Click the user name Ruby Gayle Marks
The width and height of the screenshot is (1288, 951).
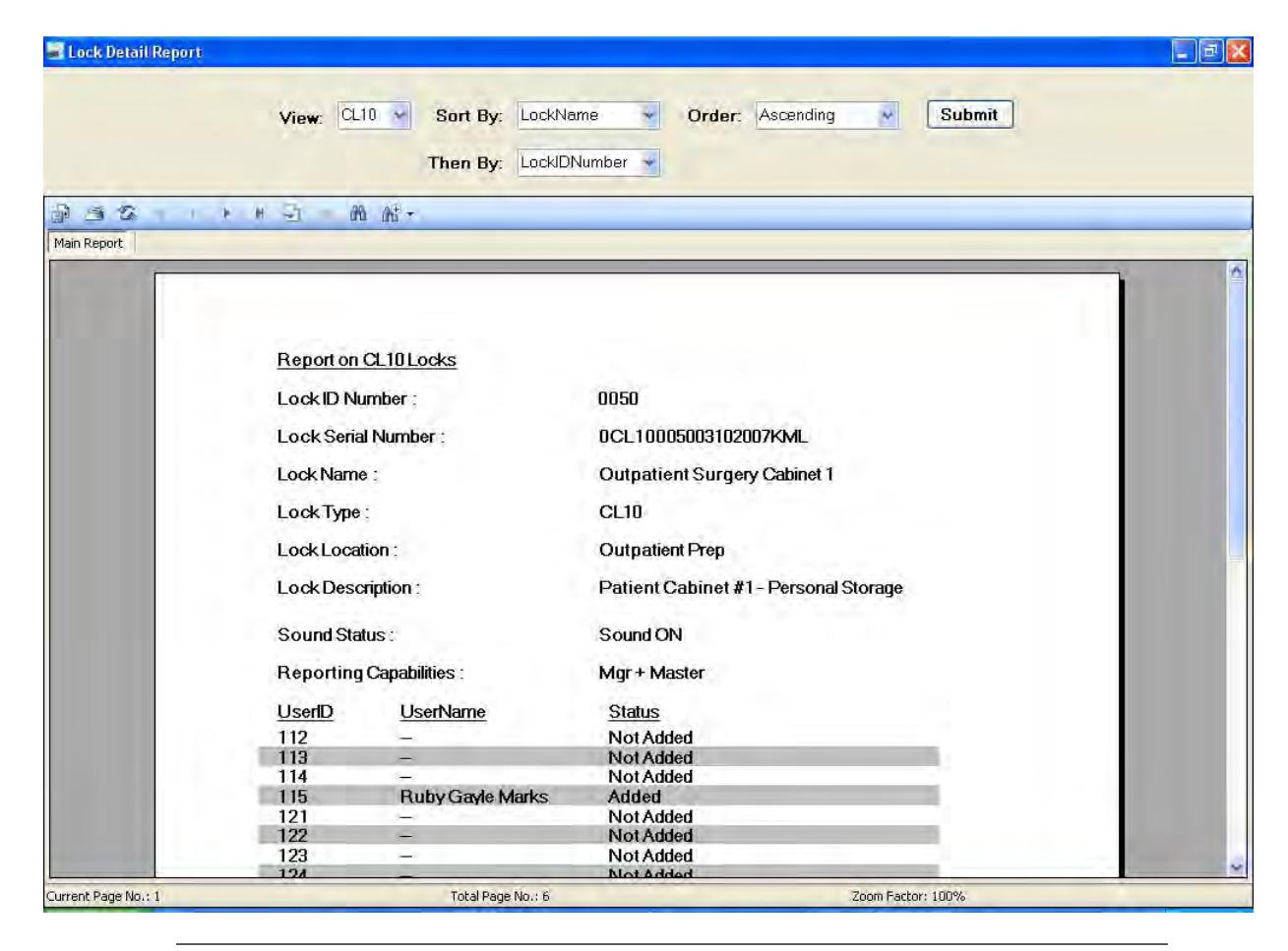[473, 797]
